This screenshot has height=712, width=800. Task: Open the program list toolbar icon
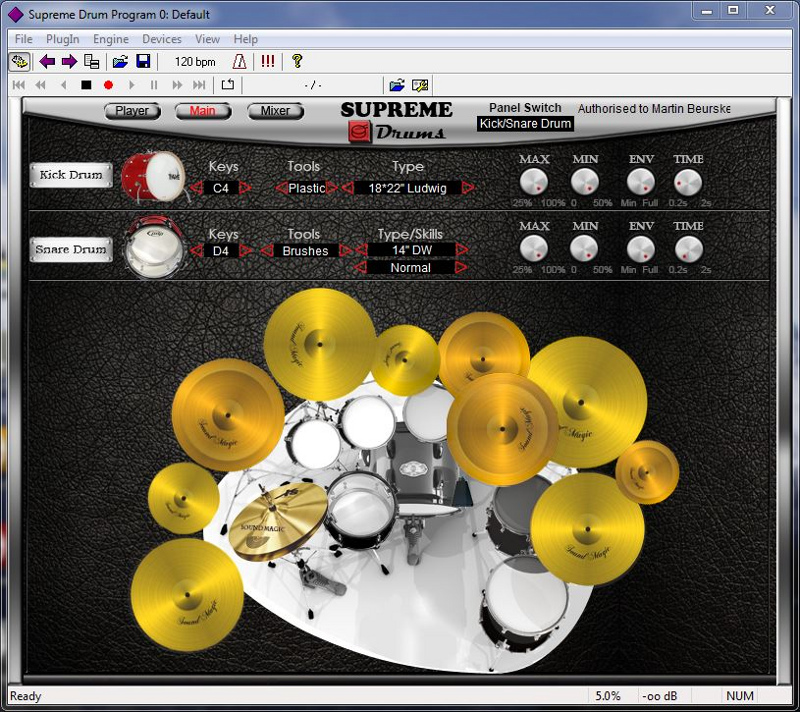pos(91,62)
